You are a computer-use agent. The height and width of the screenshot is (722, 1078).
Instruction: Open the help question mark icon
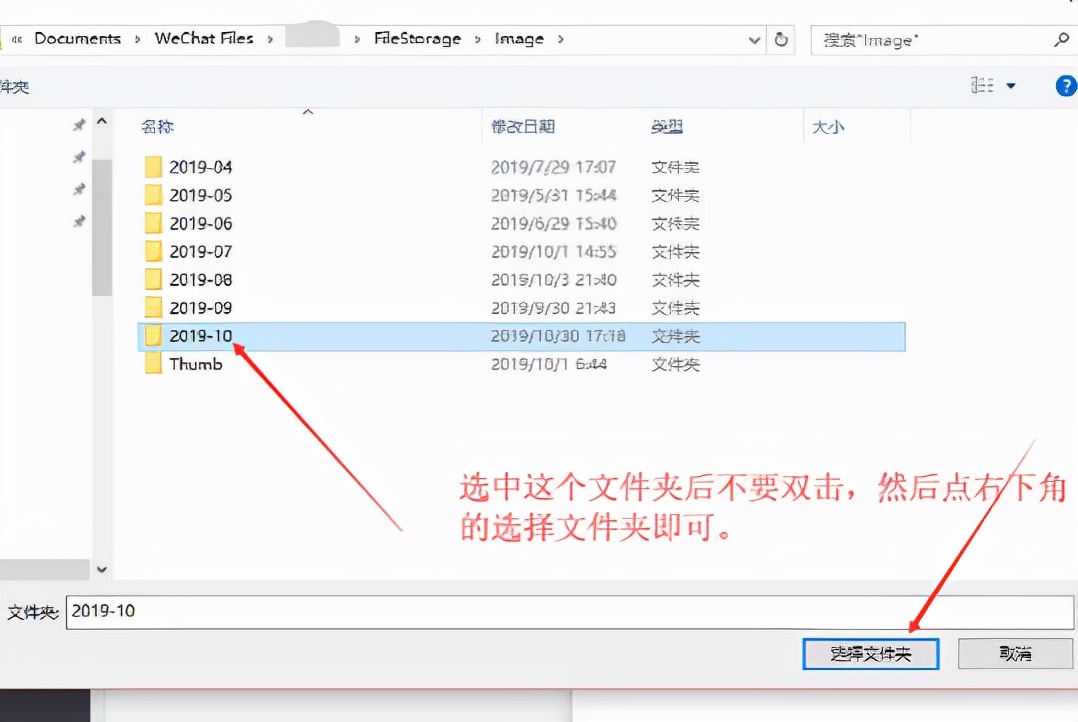click(x=1066, y=86)
